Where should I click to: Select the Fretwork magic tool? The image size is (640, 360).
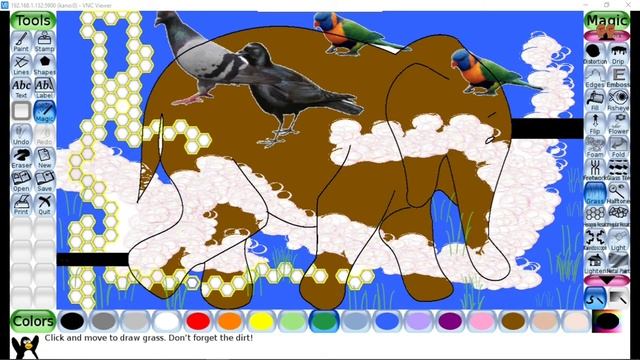(595, 170)
